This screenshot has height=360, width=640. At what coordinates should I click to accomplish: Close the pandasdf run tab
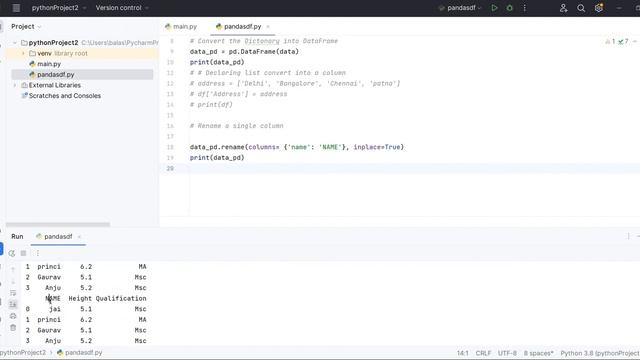(x=79, y=237)
